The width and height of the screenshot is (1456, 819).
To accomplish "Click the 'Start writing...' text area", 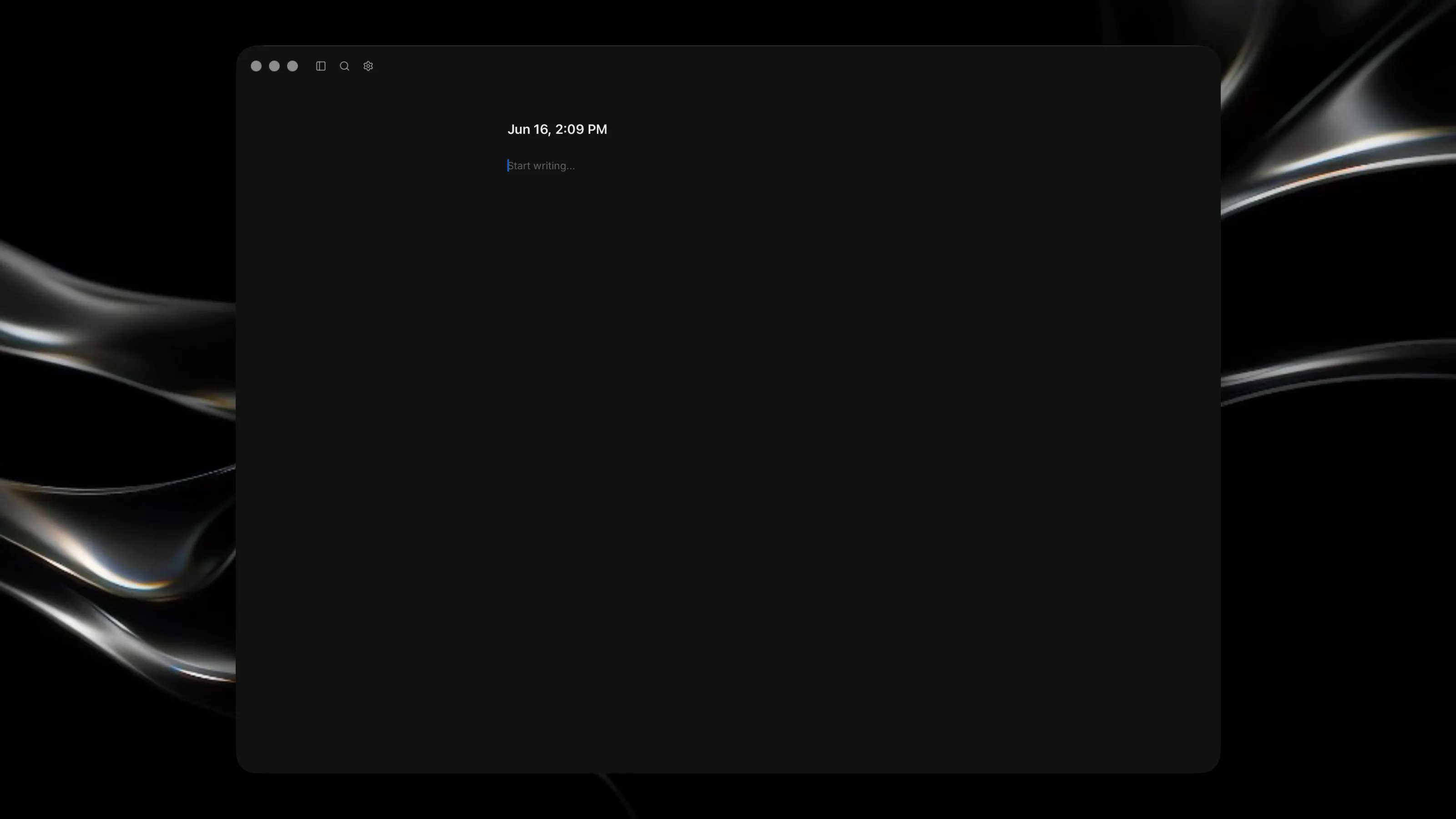I will pyautogui.click(x=541, y=166).
